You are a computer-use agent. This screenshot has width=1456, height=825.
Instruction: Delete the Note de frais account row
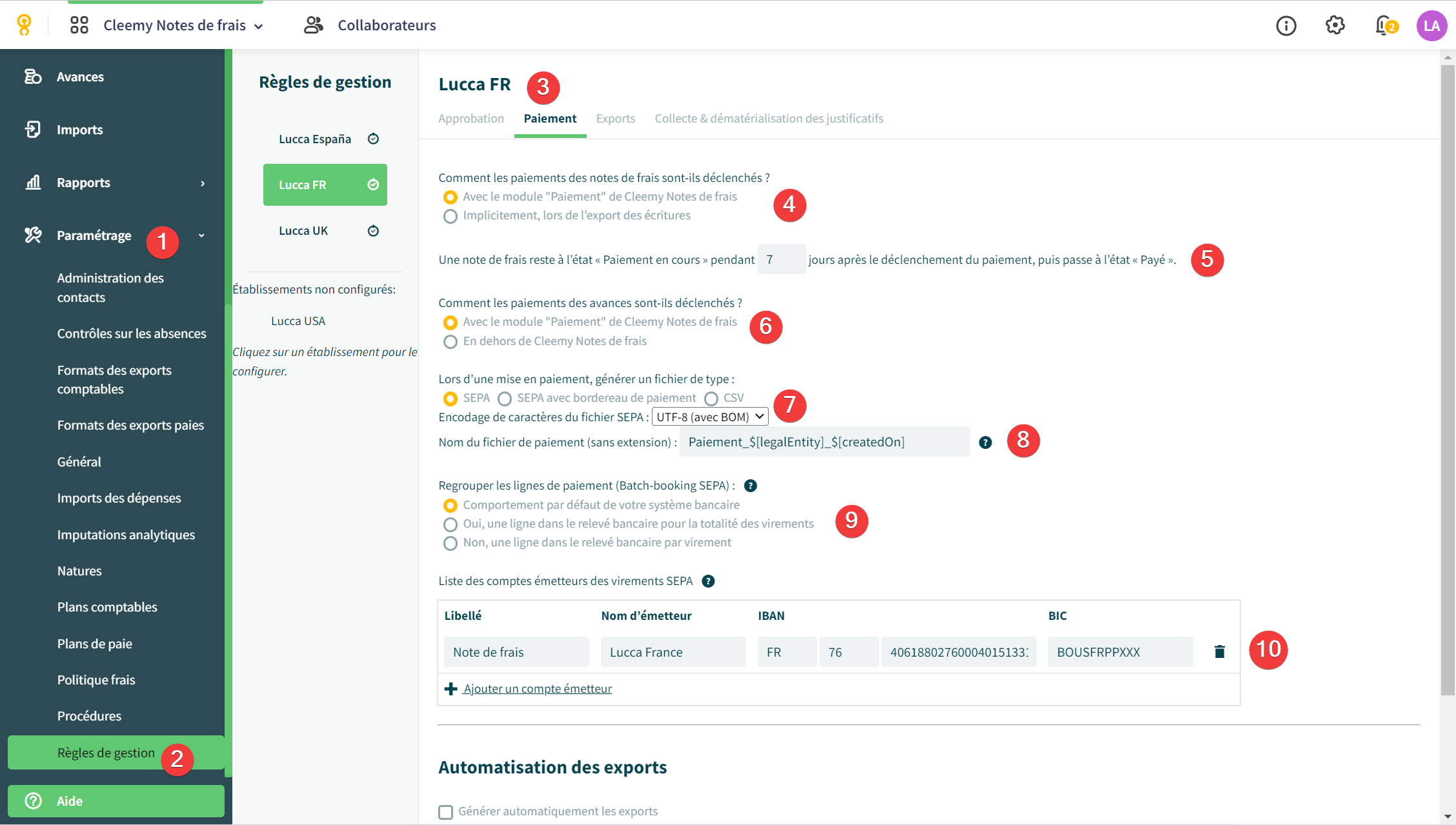click(1219, 651)
